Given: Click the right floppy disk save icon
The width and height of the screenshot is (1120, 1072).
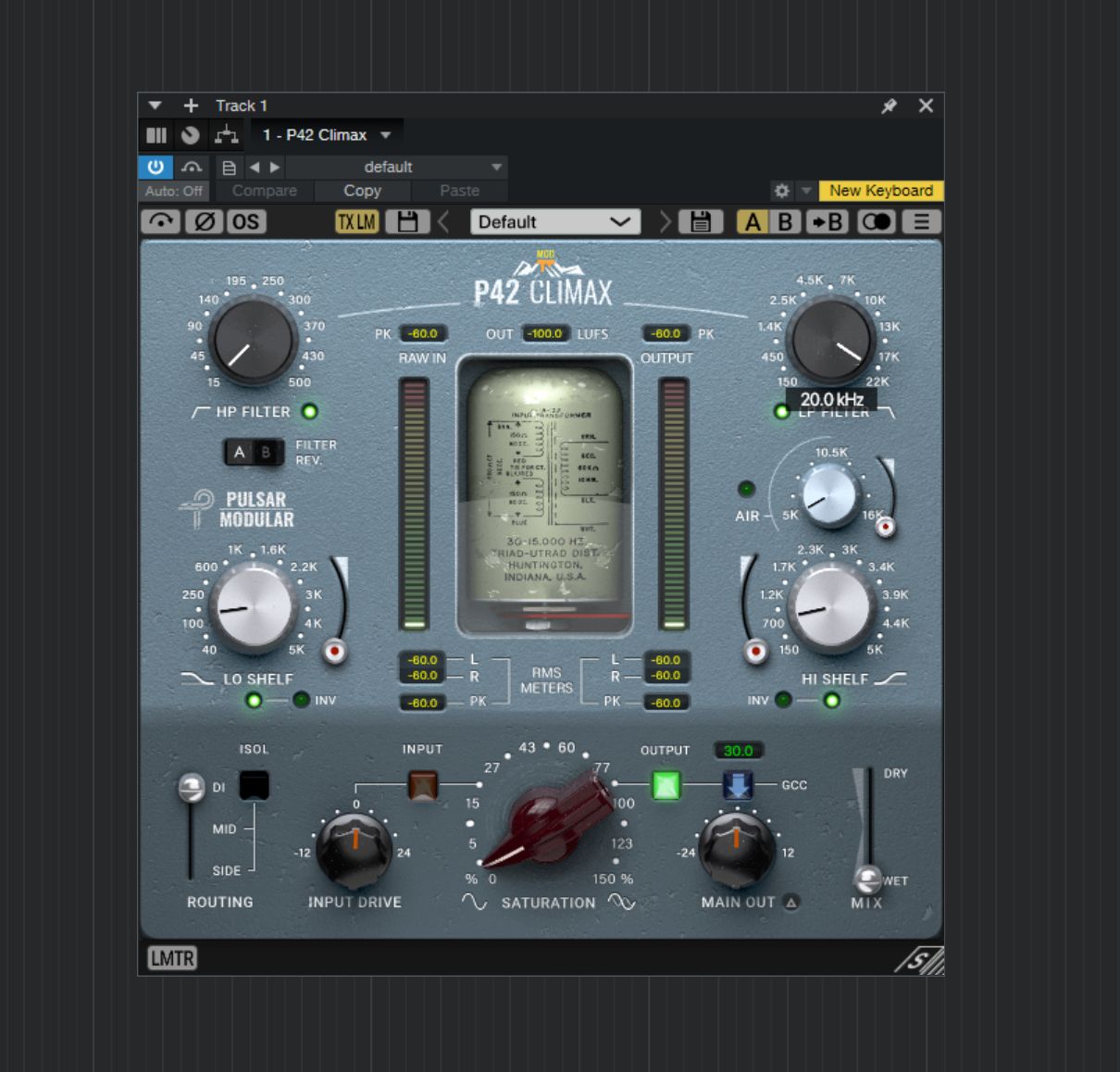Looking at the screenshot, I should click(x=701, y=222).
